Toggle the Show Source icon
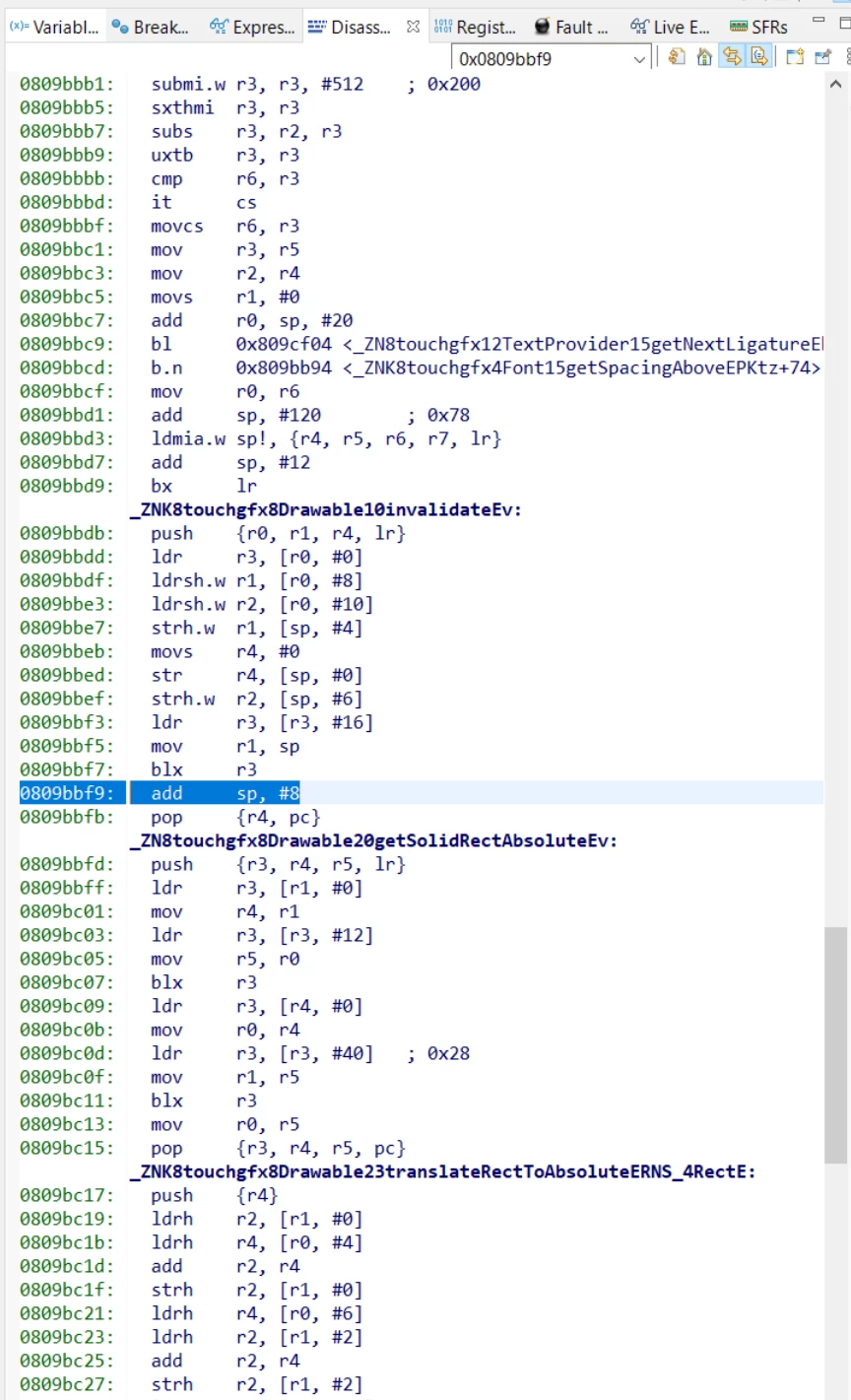851x1400 pixels. [x=758, y=57]
